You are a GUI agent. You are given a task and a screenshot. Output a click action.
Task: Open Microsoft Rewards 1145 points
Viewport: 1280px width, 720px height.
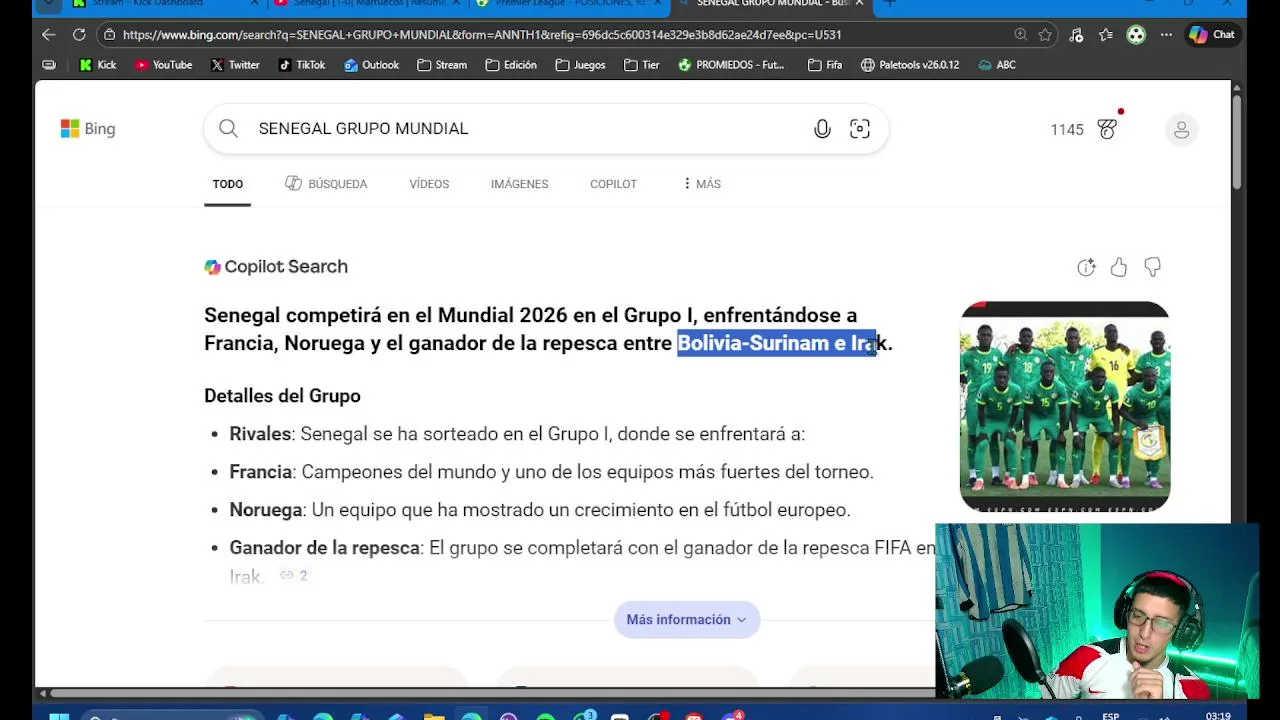coord(1085,129)
